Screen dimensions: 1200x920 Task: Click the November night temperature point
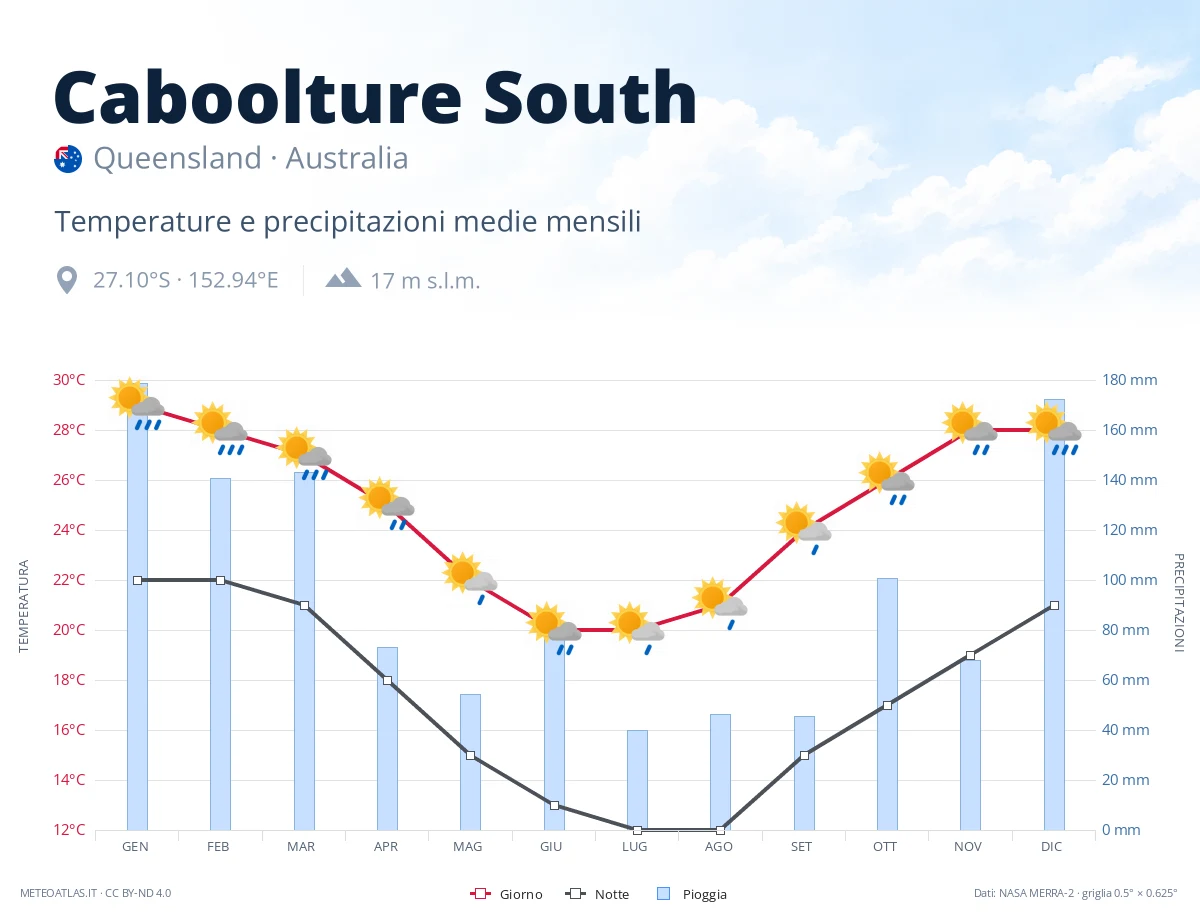tap(970, 655)
